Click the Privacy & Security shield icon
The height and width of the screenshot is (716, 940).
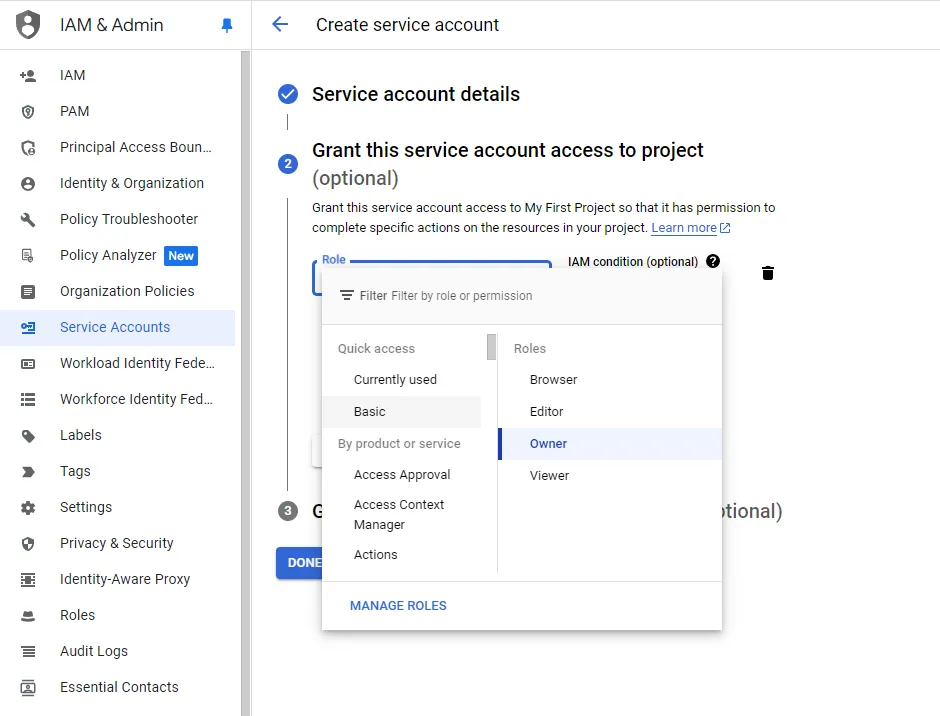pyautogui.click(x=28, y=543)
